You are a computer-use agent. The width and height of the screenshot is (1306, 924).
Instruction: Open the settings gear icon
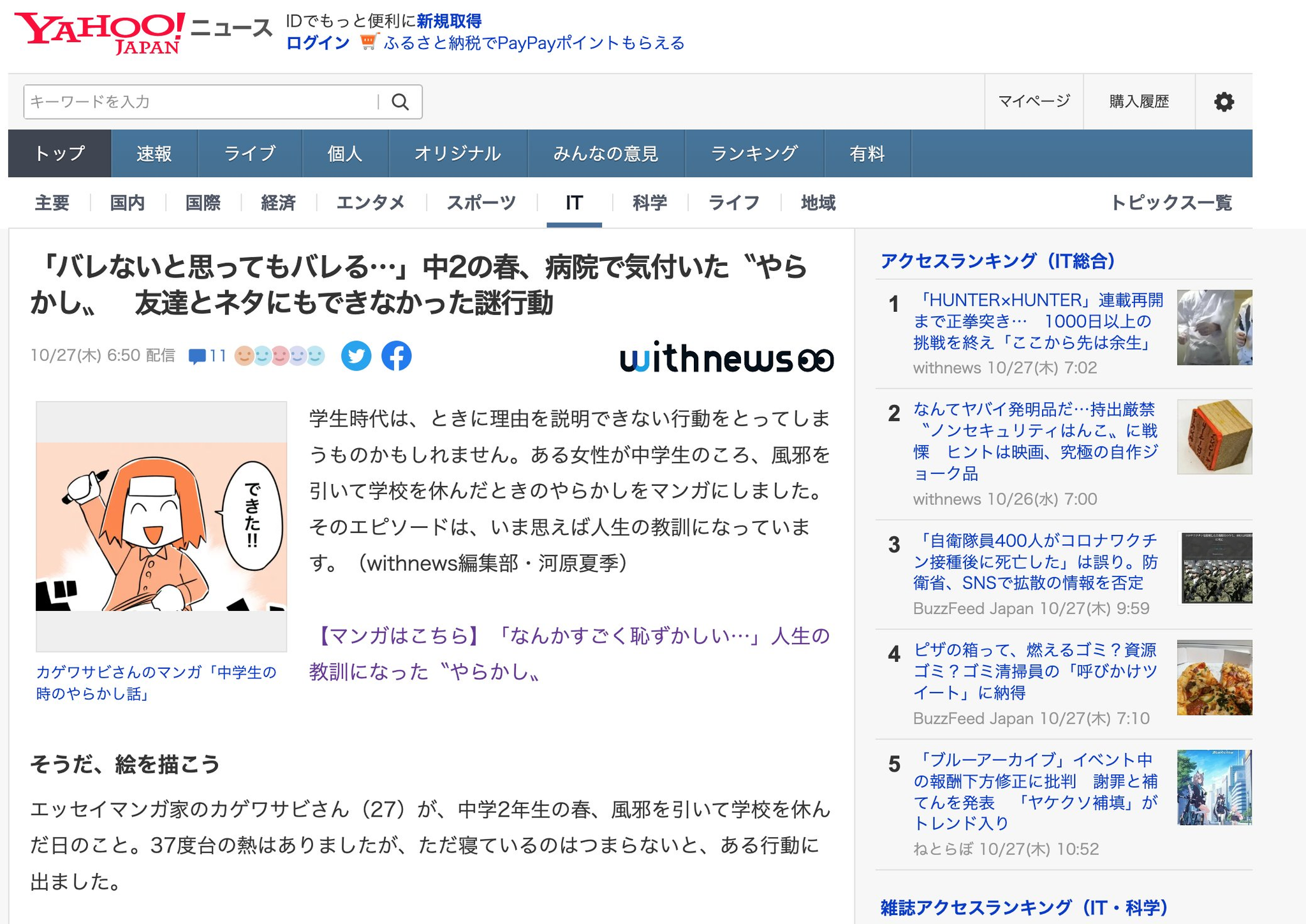1223,102
